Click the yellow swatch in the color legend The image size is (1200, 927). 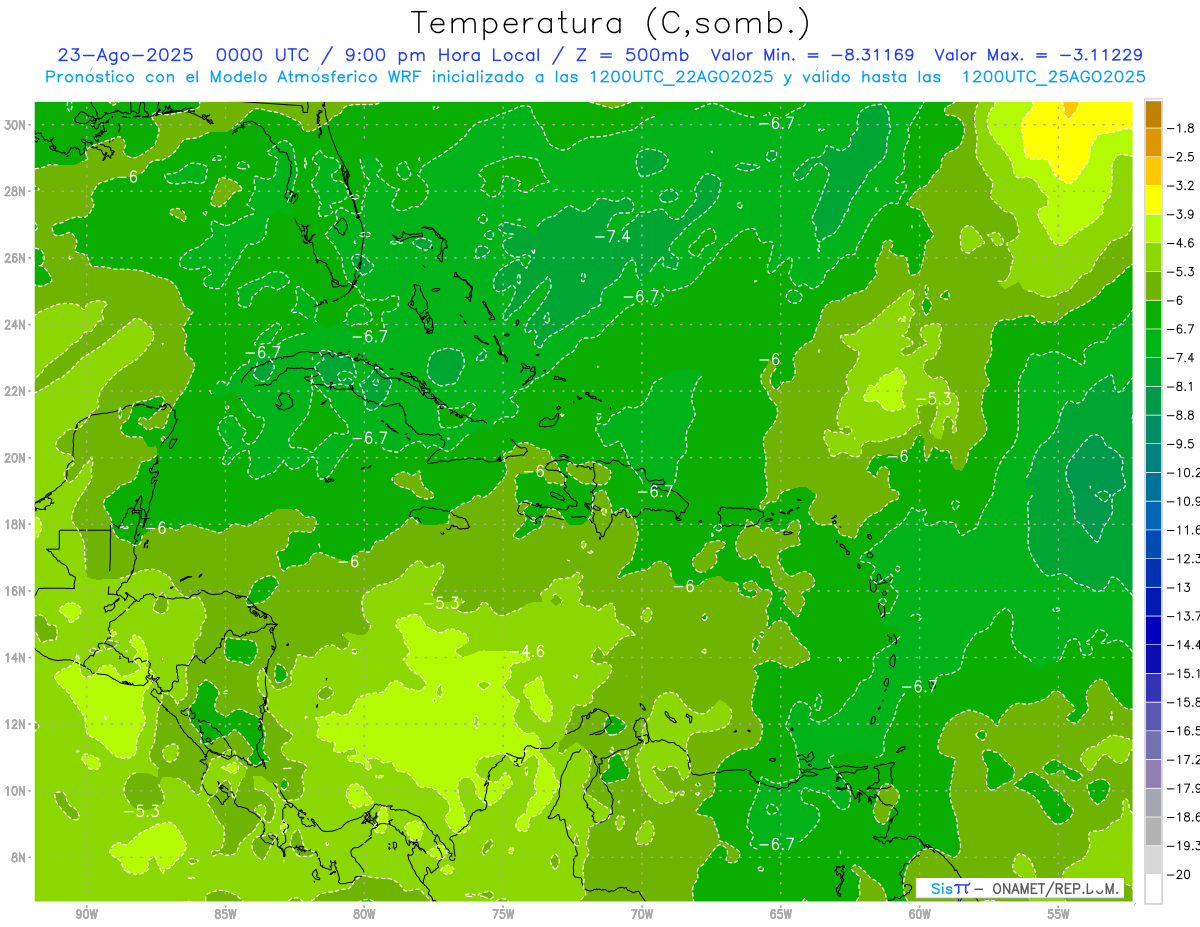(1153, 200)
